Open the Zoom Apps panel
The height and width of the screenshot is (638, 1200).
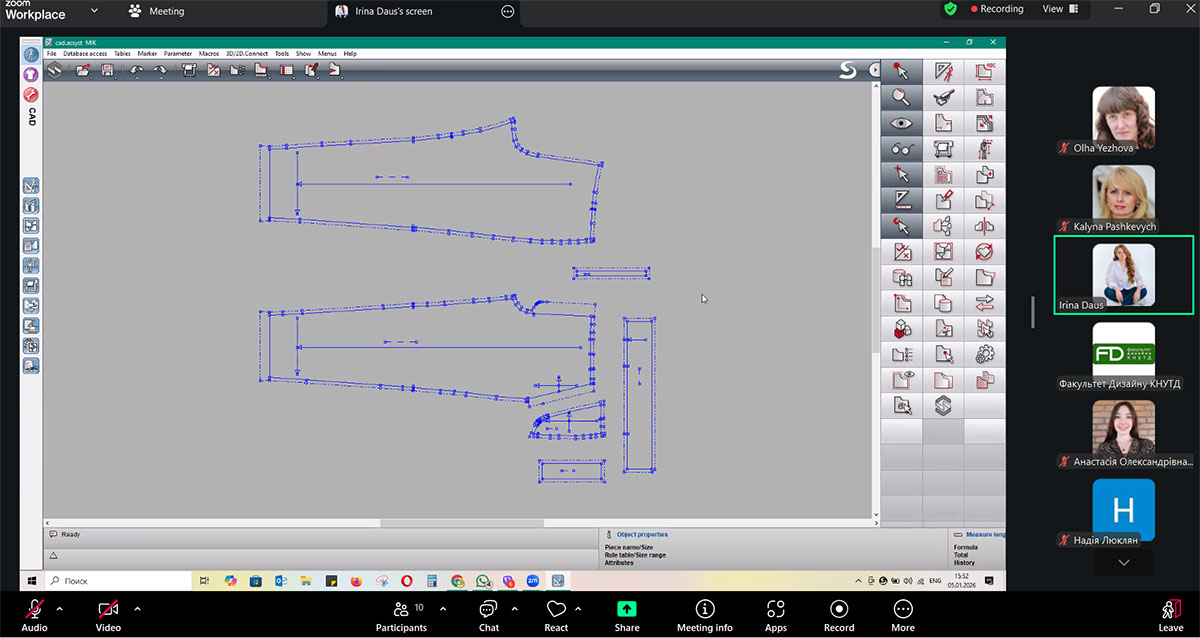coord(776,615)
